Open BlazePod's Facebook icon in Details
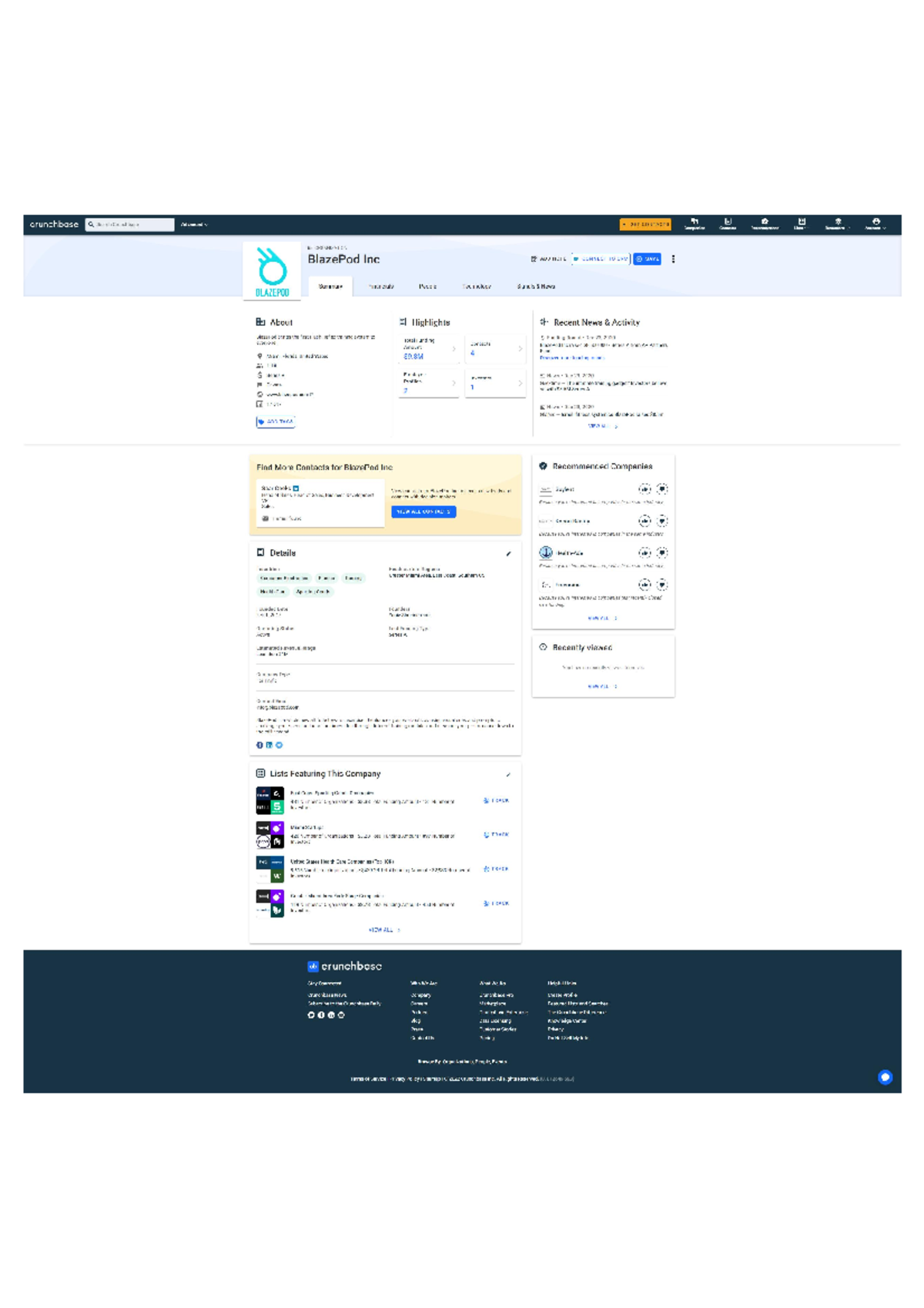The height and width of the screenshot is (1308, 924). tap(259, 745)
